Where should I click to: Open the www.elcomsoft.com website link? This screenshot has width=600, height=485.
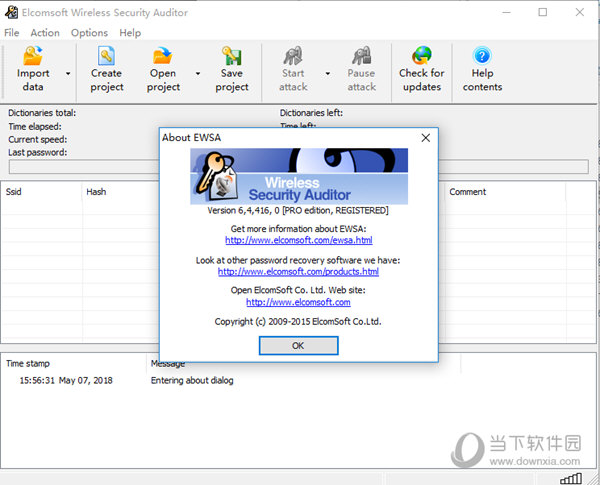pos(298,302)
